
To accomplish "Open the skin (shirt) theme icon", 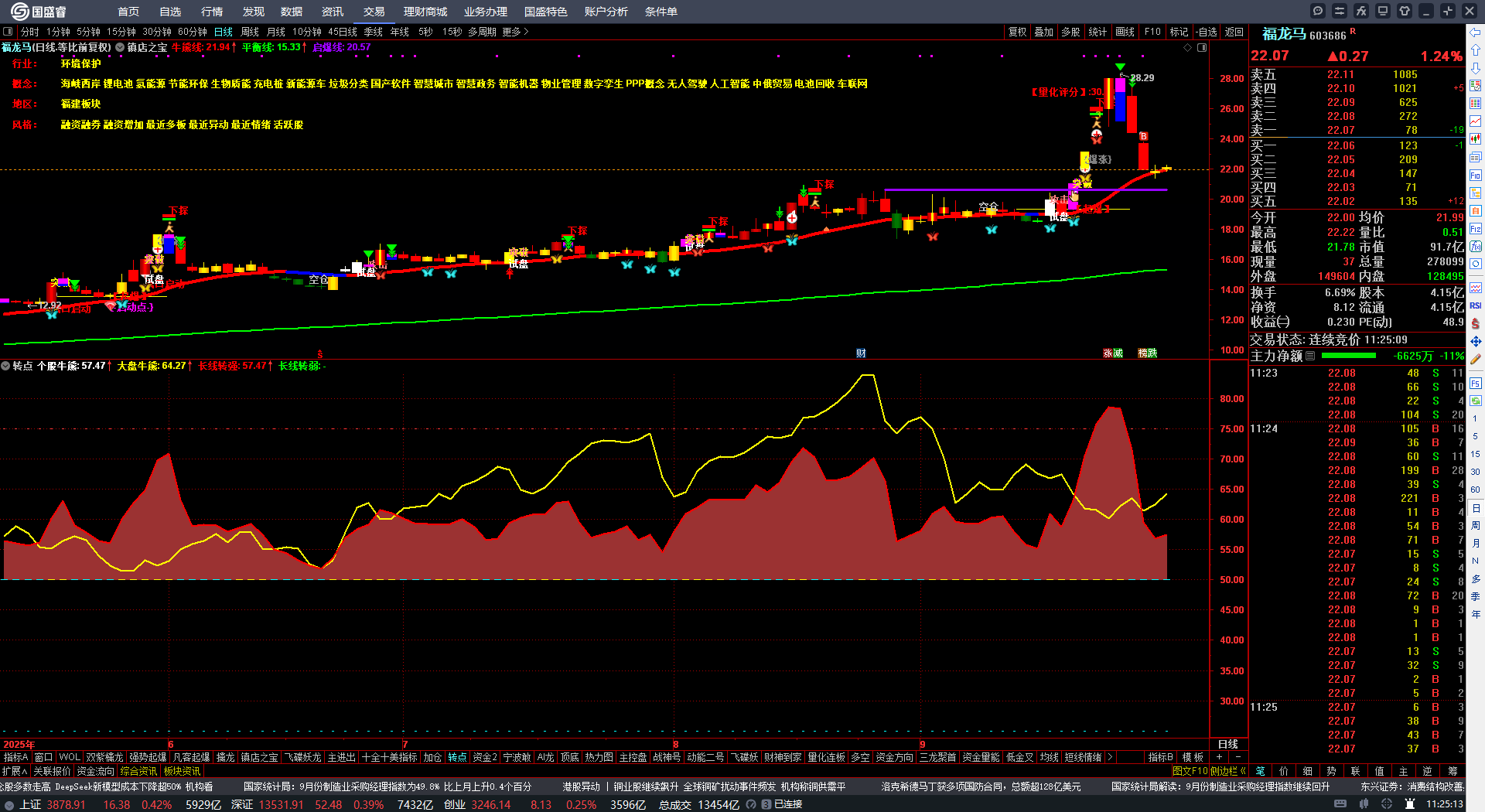I will click(x=1405, y=11).
